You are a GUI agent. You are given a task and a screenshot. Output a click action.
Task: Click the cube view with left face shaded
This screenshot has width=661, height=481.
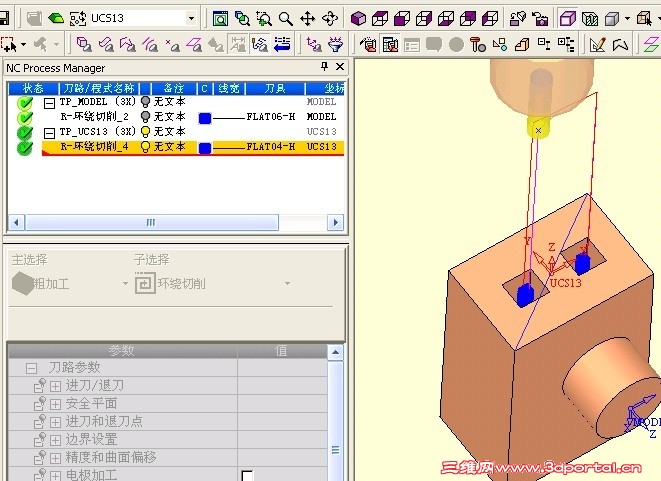coord(490,19)
